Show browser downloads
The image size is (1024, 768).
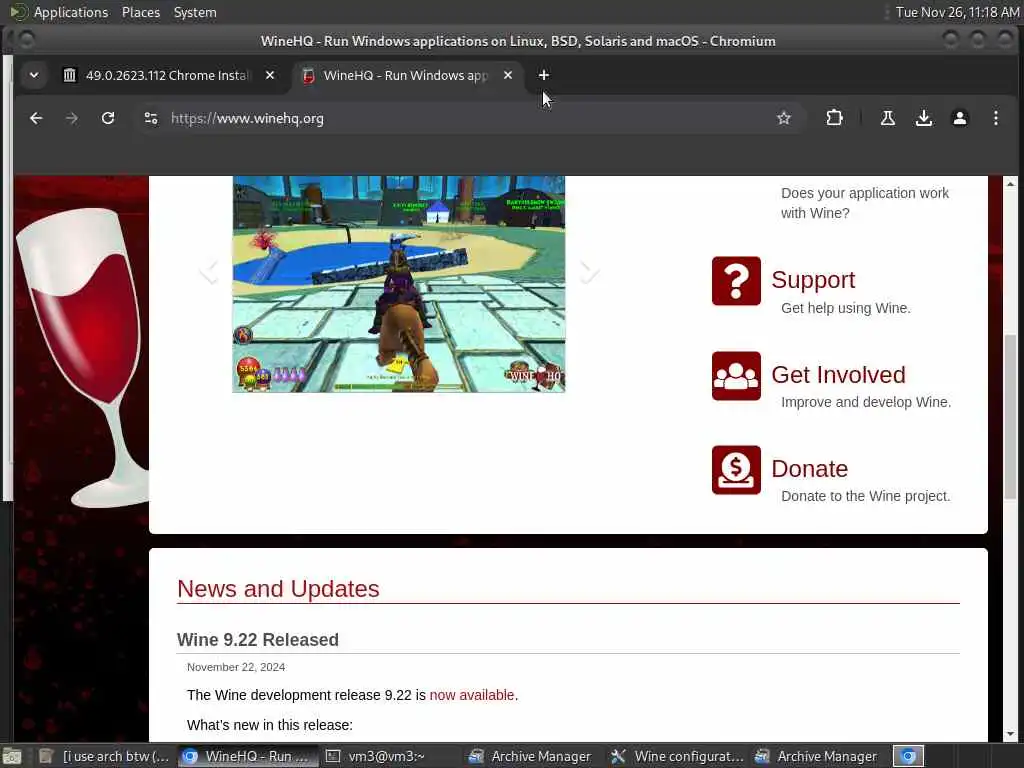(x=923, y=118)
